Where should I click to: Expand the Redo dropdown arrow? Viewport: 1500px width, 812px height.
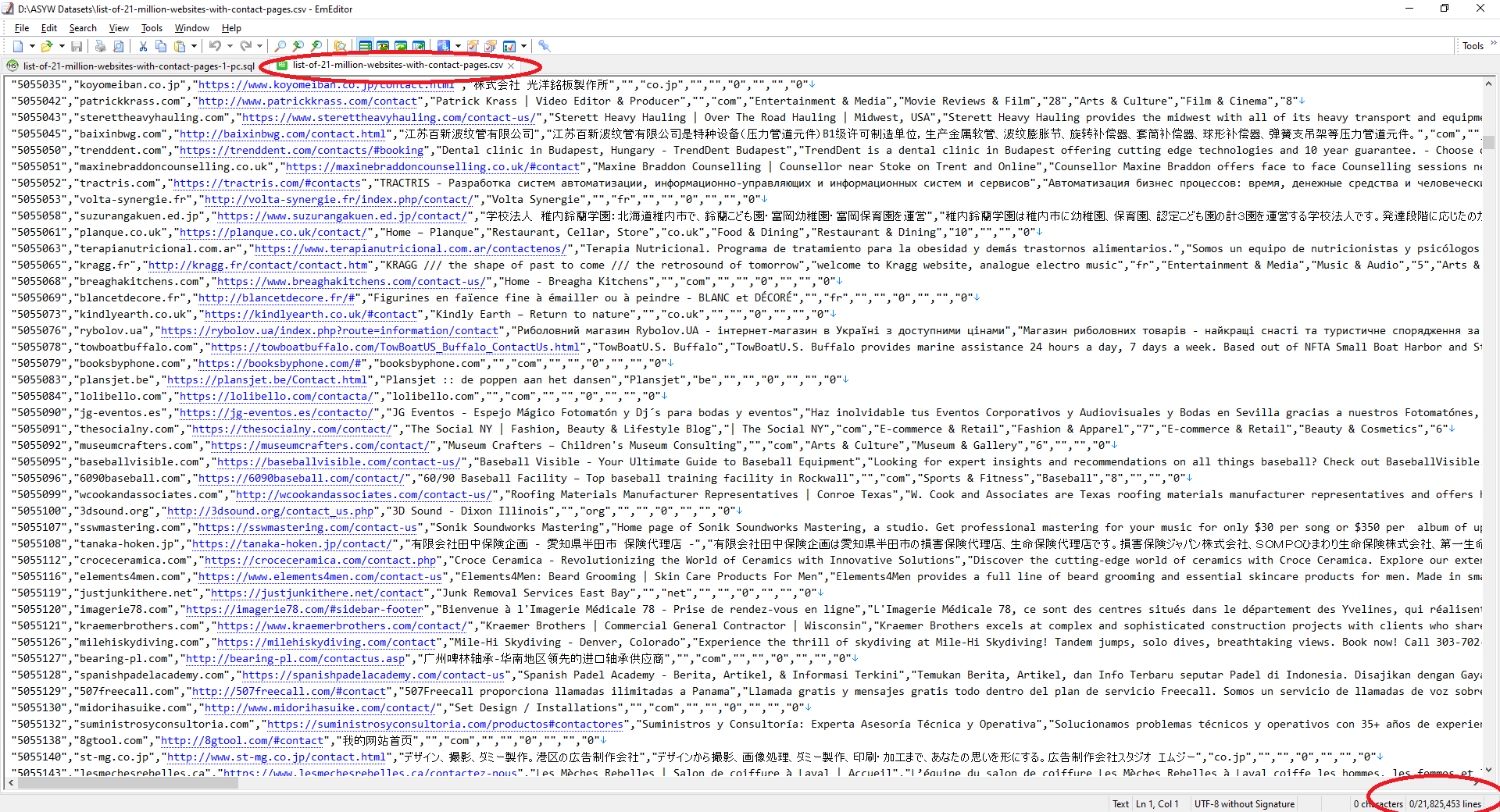(259, 46)
